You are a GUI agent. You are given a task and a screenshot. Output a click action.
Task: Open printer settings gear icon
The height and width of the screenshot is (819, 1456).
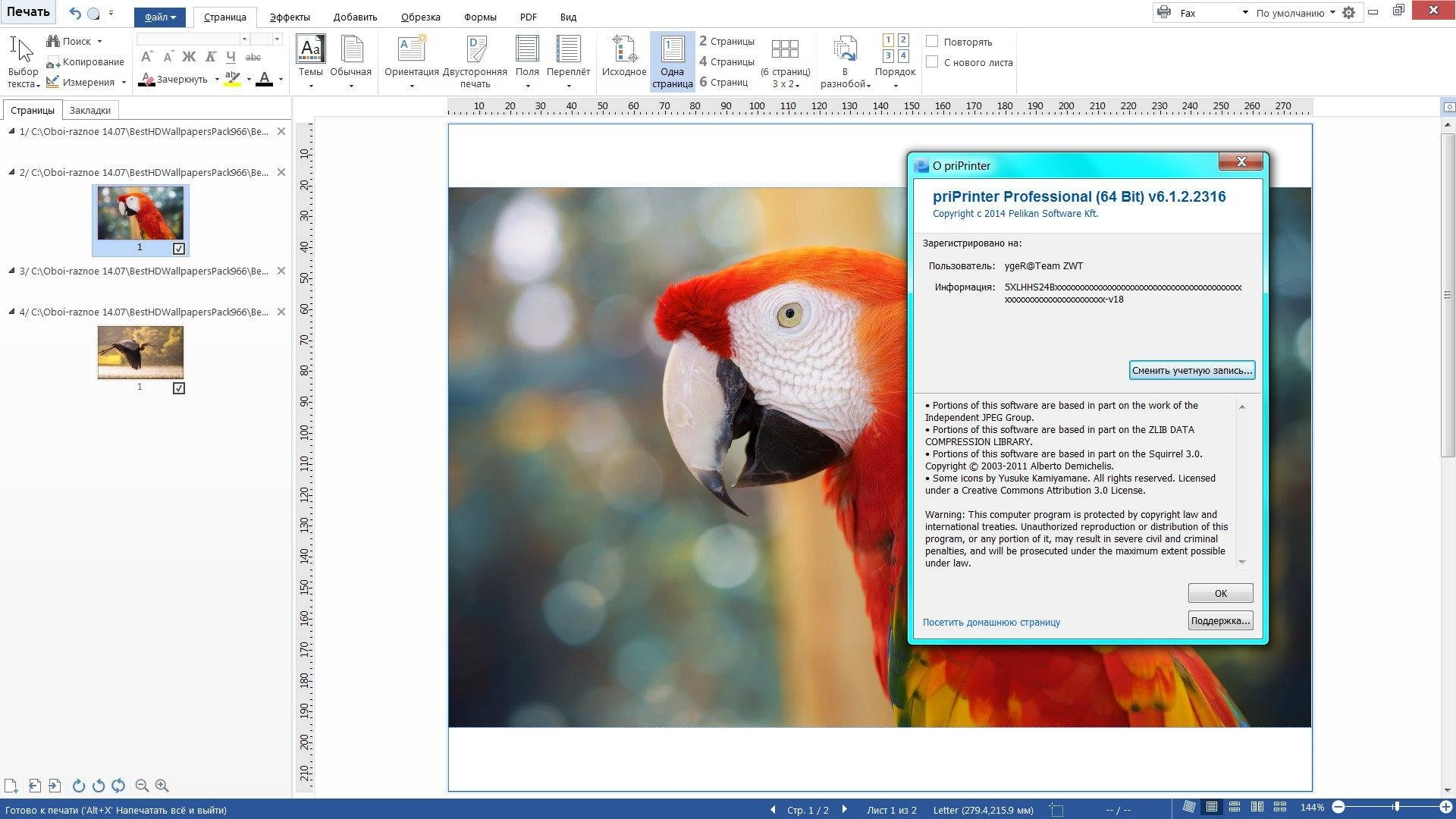coord(1348,13)
